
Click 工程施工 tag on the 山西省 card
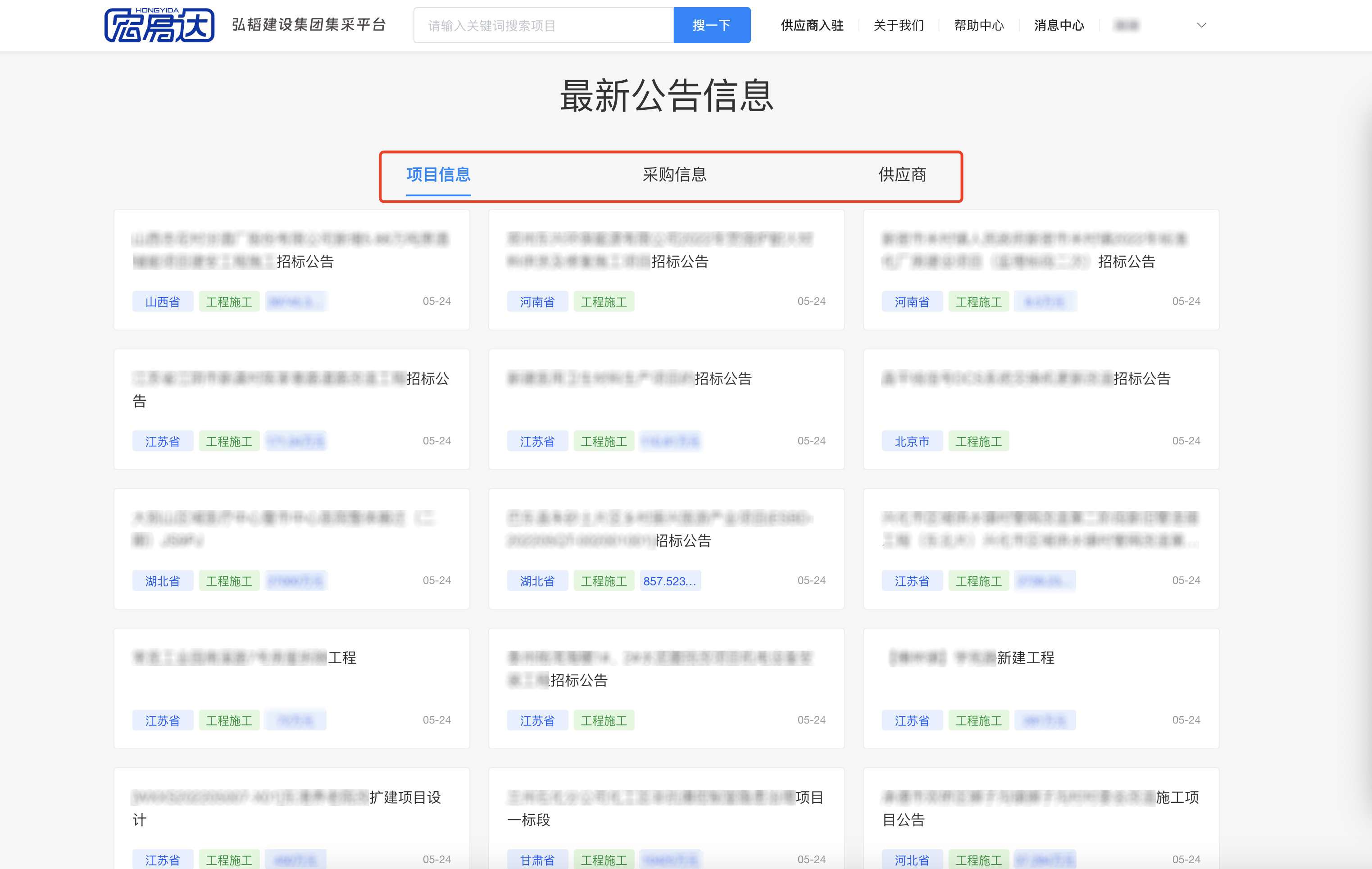[229, 301]
